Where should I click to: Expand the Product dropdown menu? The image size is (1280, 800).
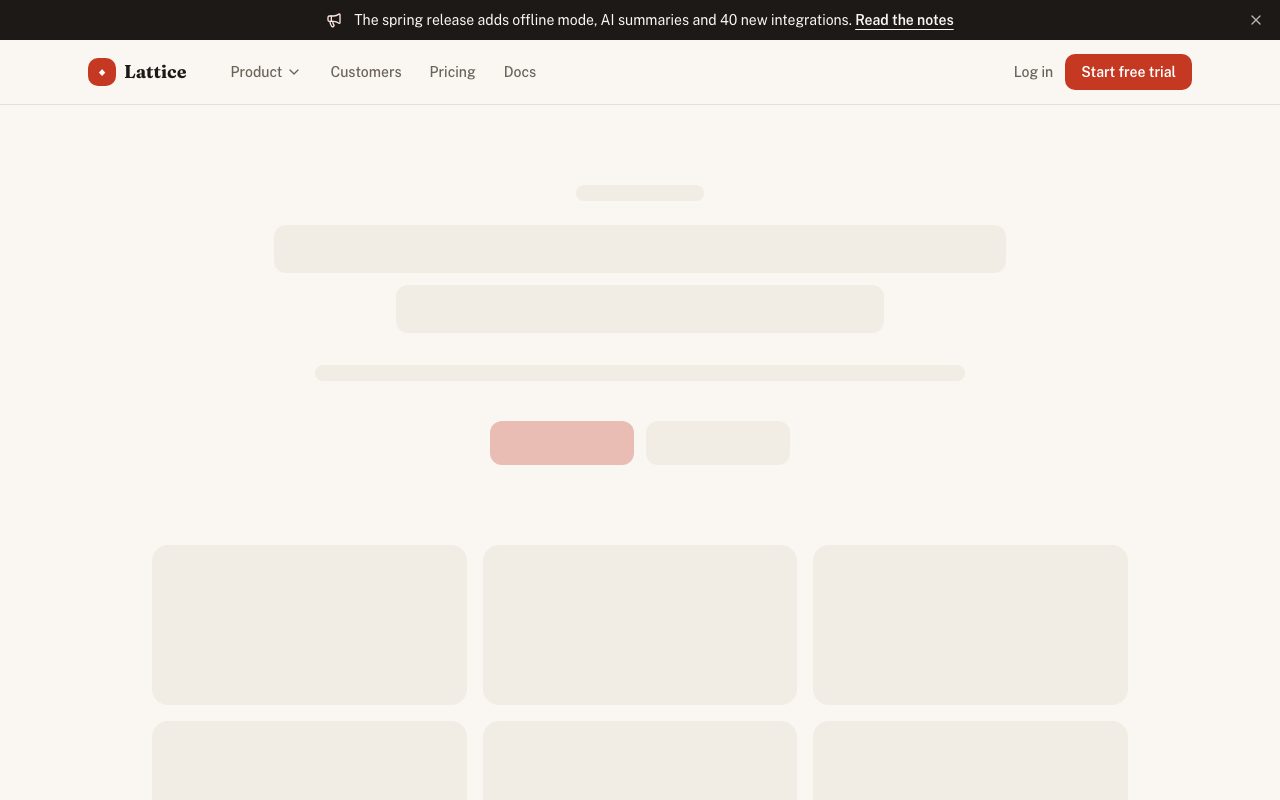tap(265, 72)
